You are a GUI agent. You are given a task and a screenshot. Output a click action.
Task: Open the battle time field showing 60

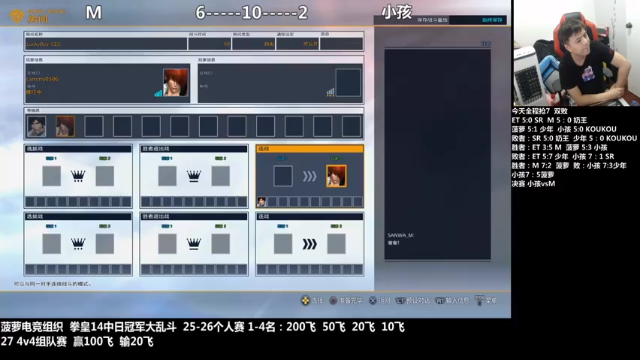coord(210,44)
